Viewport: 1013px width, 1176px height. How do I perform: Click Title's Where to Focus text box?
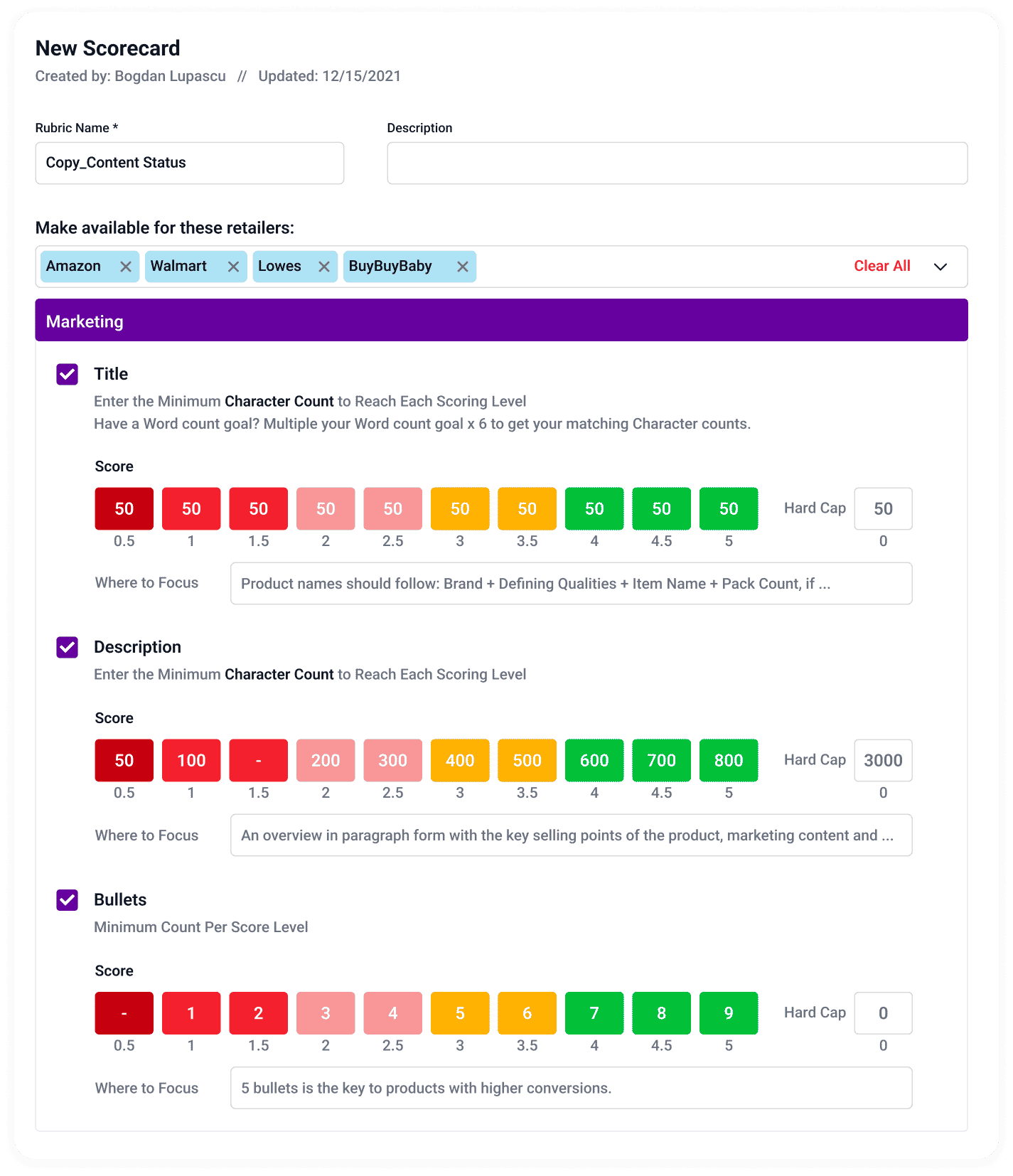point(571,583)
